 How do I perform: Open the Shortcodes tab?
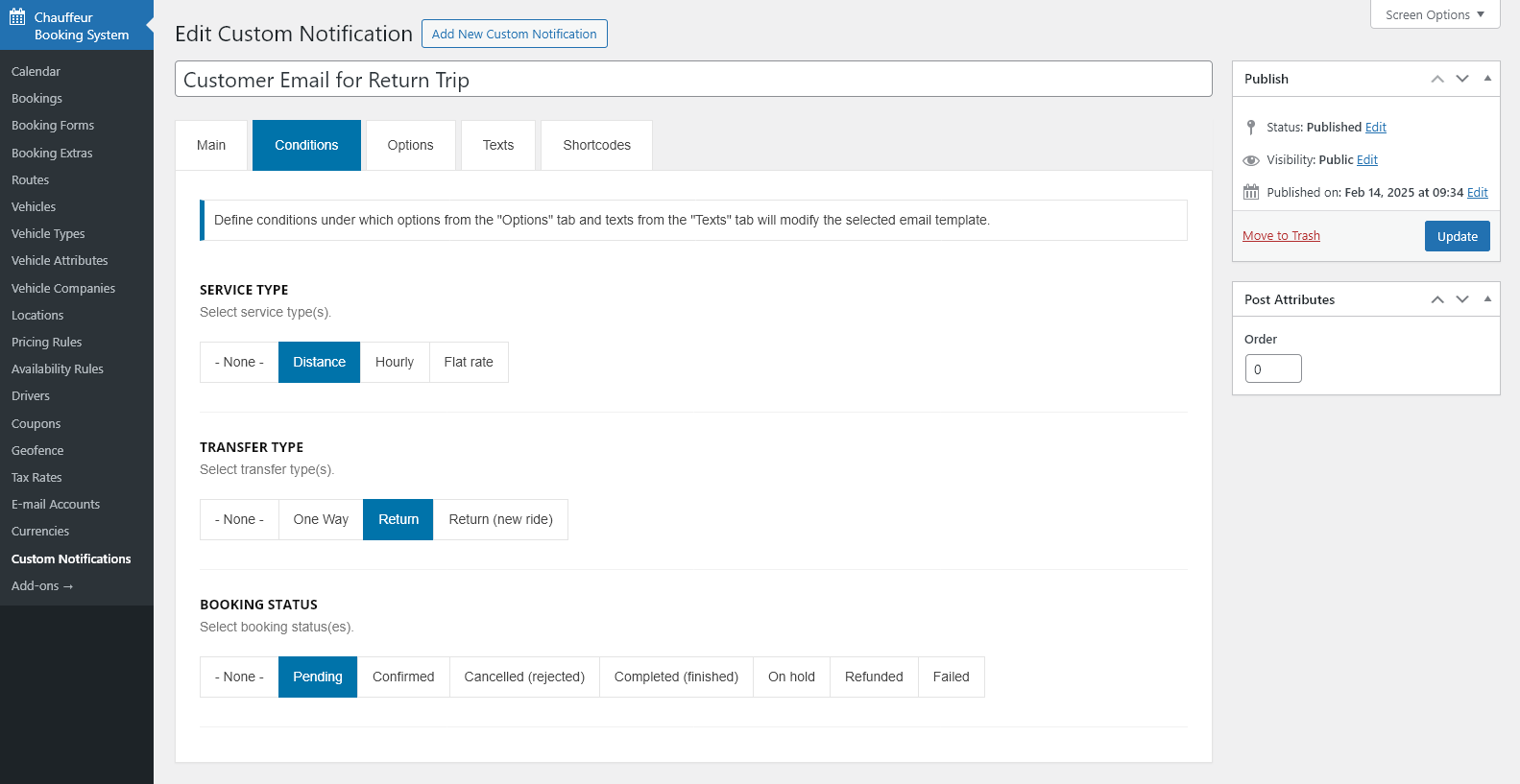596,145
